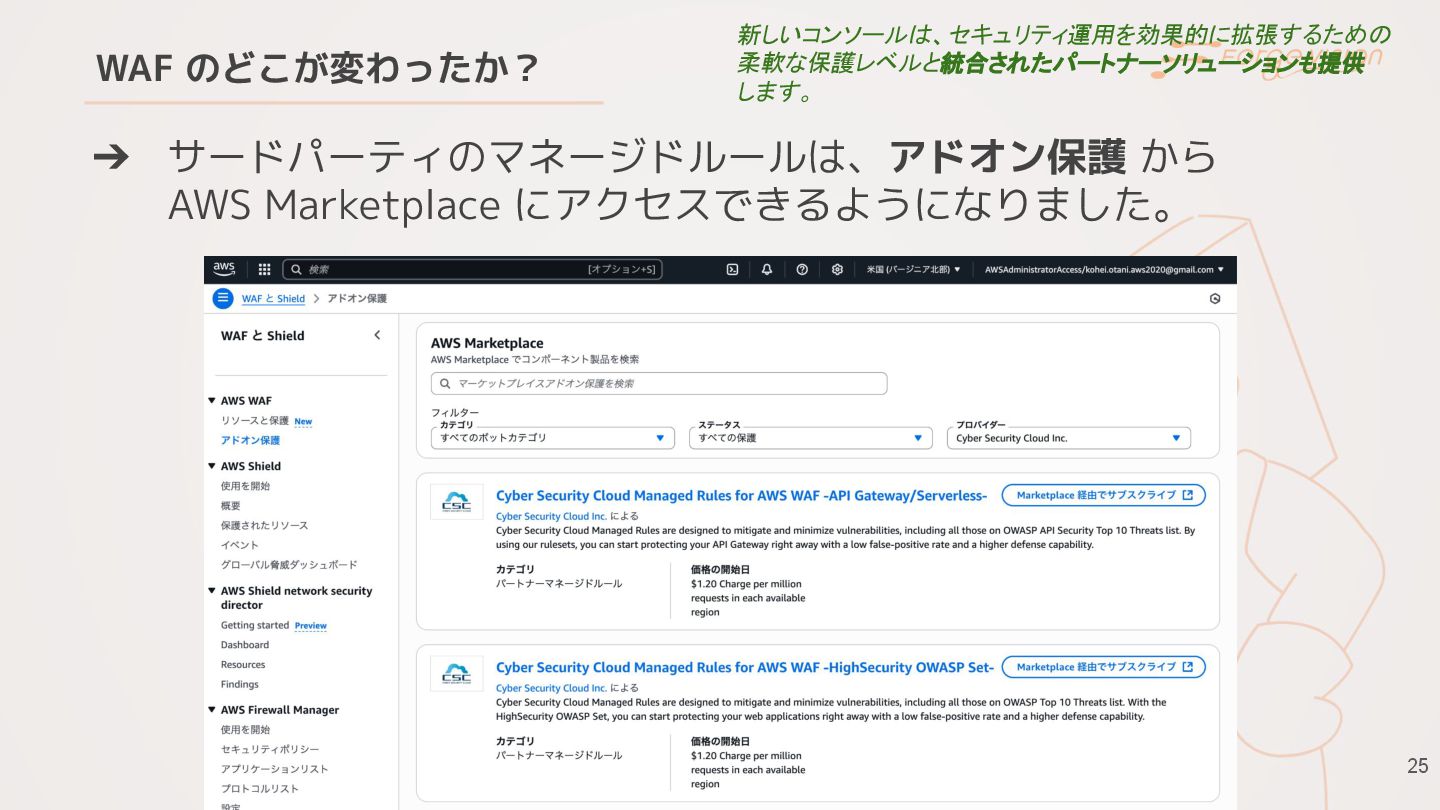Open イベント in the sidebar
The image size is (1440, 810).
click(240, 545)
